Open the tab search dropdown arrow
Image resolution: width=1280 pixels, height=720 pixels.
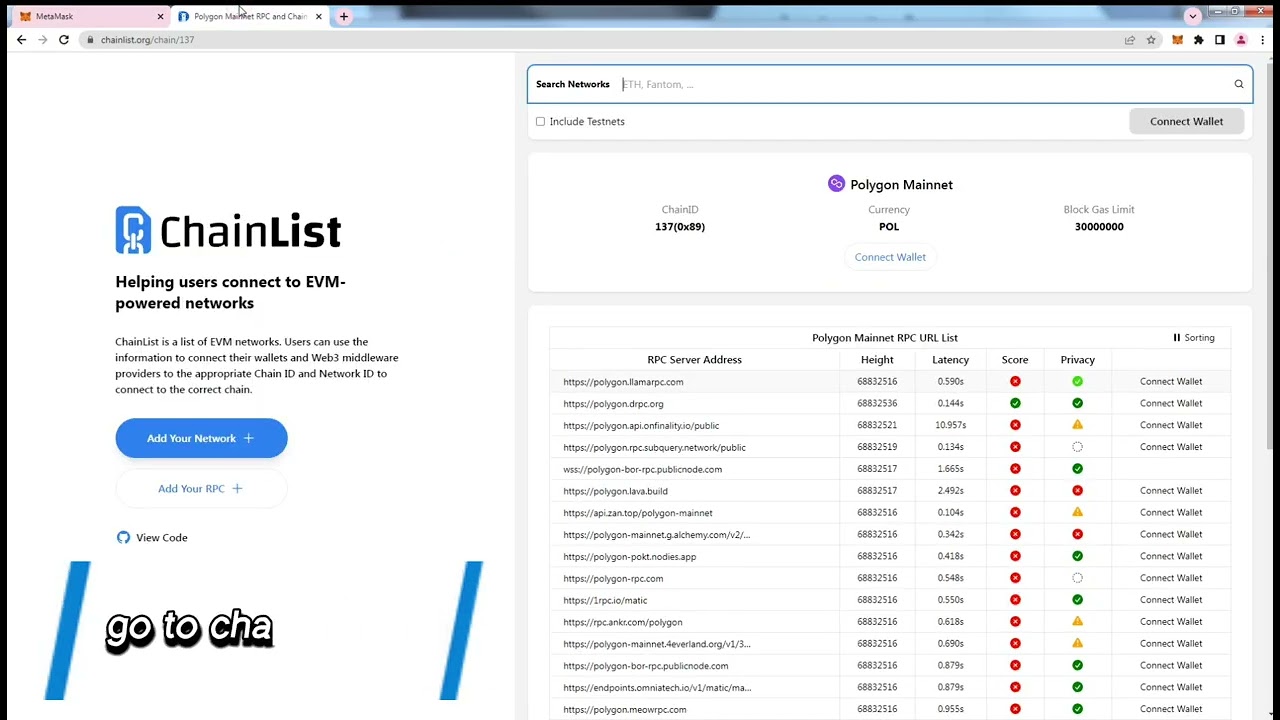(1192, 16)
